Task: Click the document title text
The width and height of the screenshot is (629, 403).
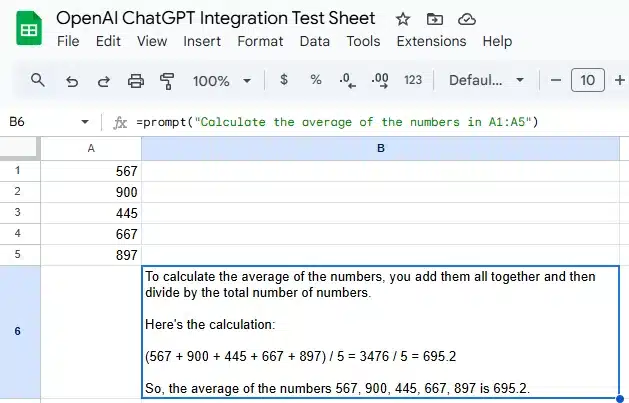Action: (215, 18)
